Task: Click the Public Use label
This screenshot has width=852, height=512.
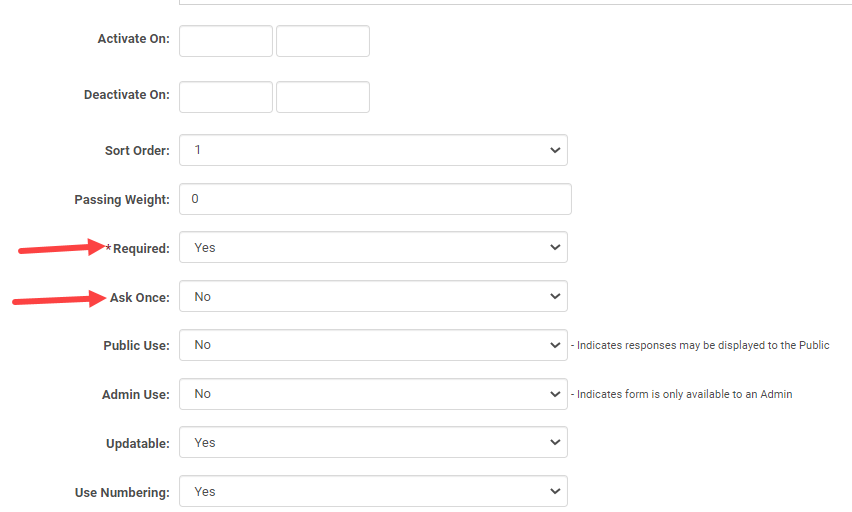Action: click(136, 346)
